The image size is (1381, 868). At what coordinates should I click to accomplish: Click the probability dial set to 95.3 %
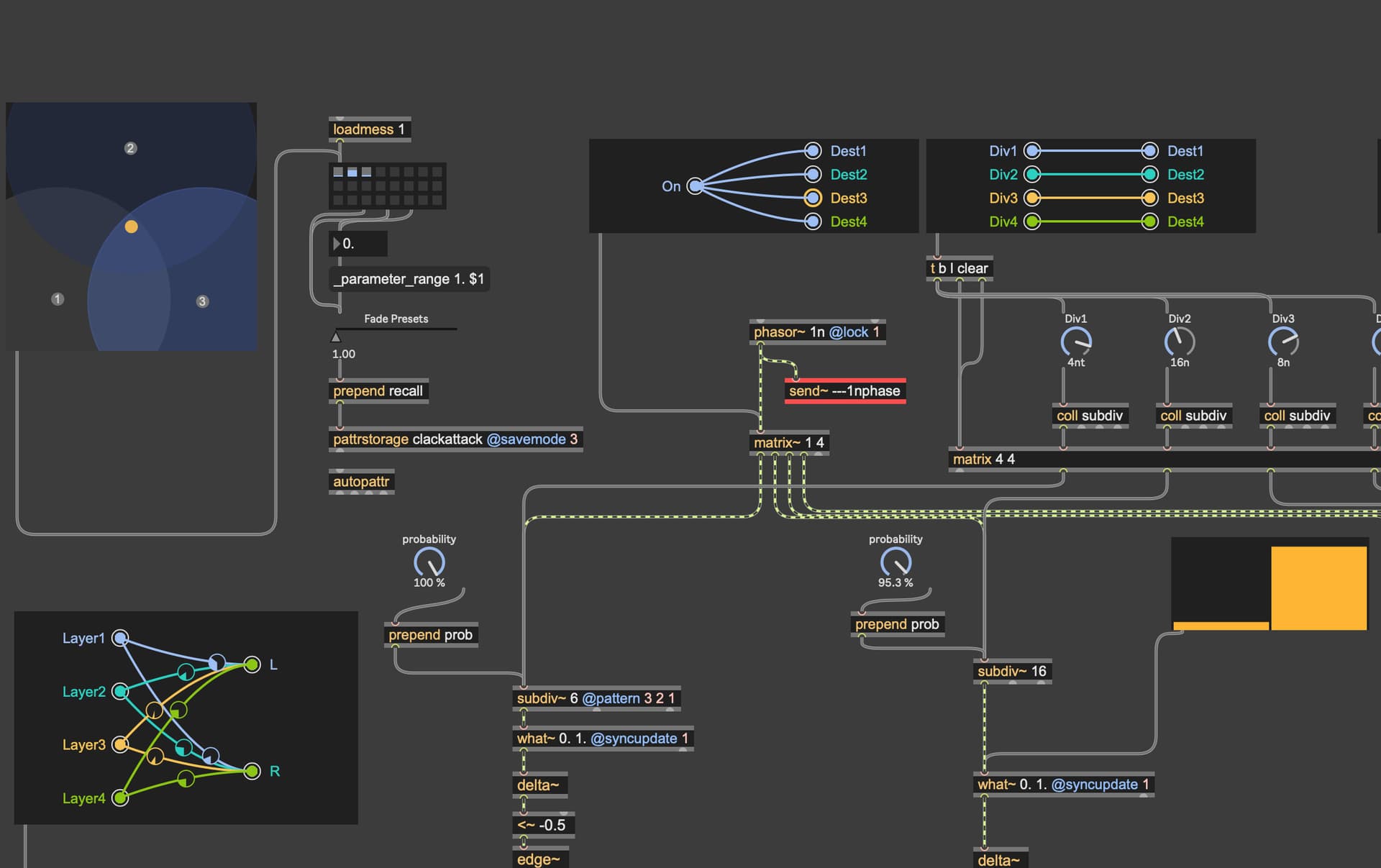(895, 562)
